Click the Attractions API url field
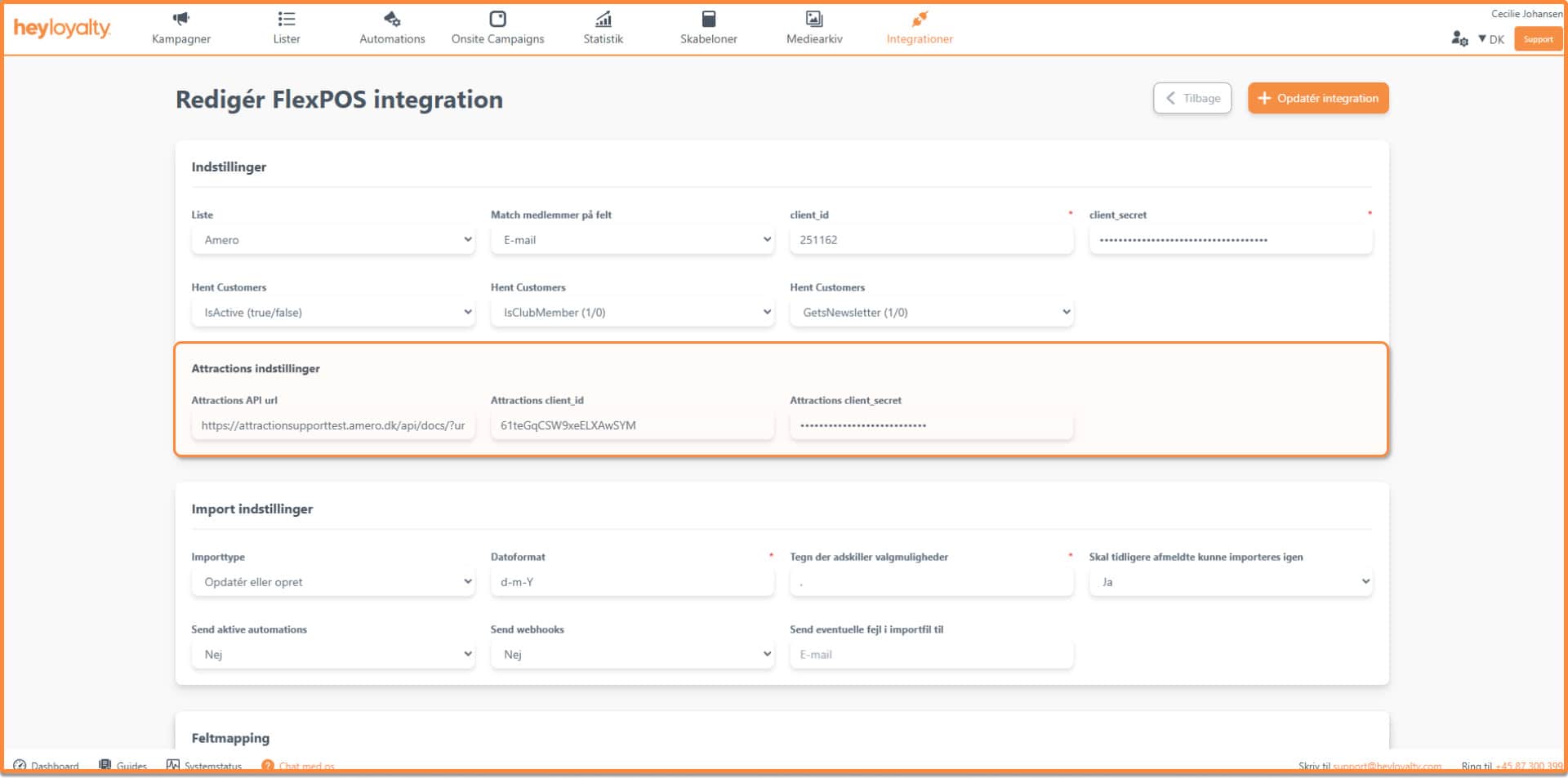This screenshot has height=778, width=1568. tap(333, 425)
